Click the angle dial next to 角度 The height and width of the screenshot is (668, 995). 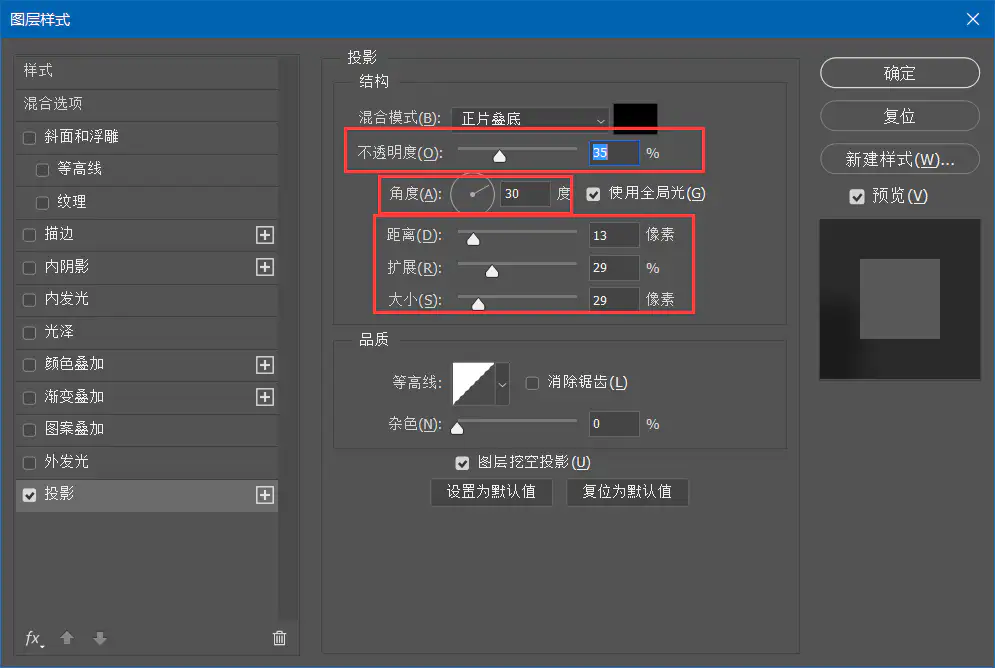click(x=472, y=193)
